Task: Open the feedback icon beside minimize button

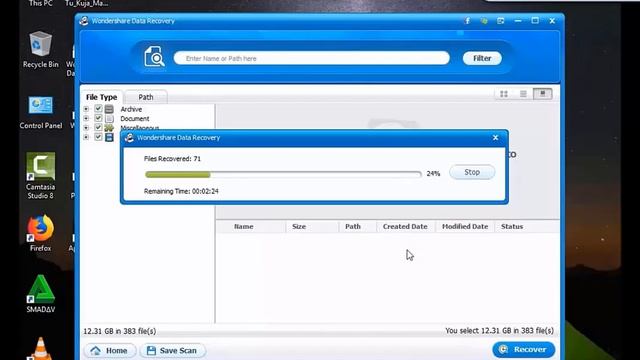Action: [x=501, y=21]
